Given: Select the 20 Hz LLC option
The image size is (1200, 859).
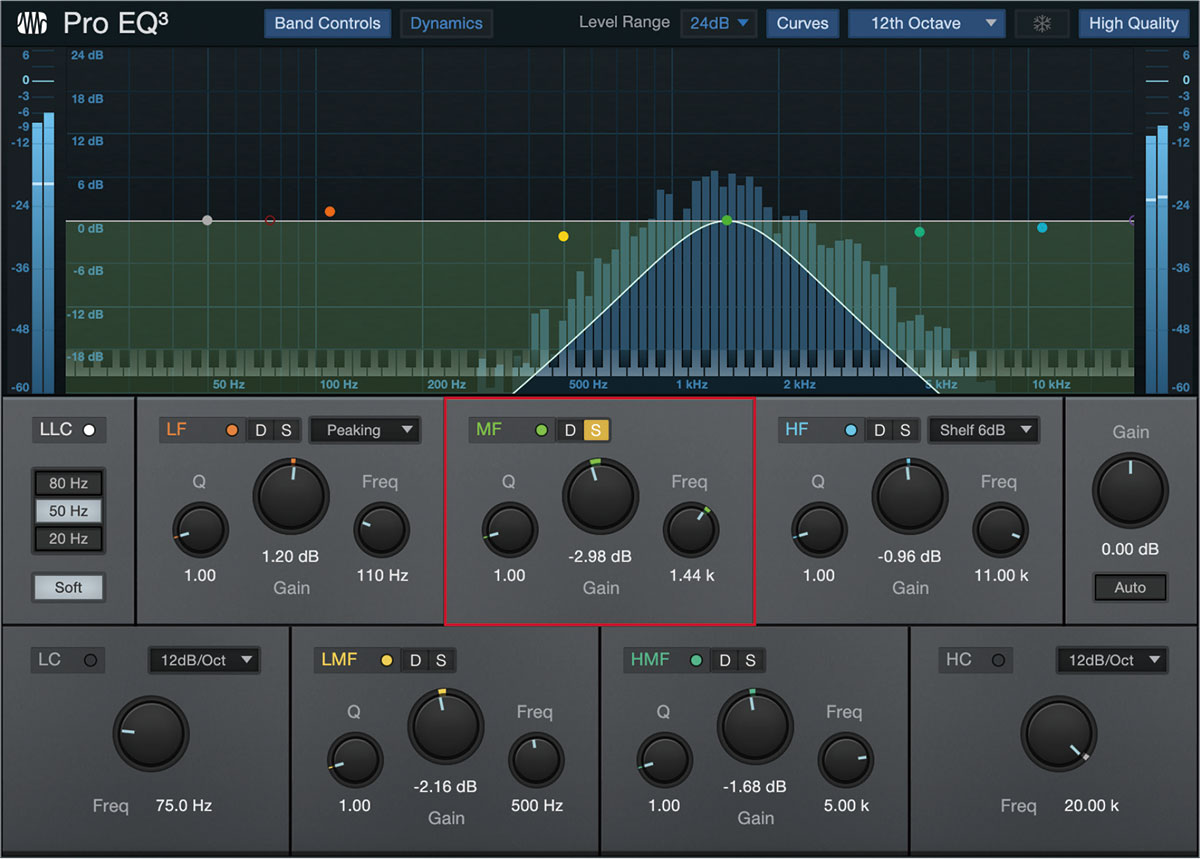Looking at the screenshot, I should click(x=69, y=539).
